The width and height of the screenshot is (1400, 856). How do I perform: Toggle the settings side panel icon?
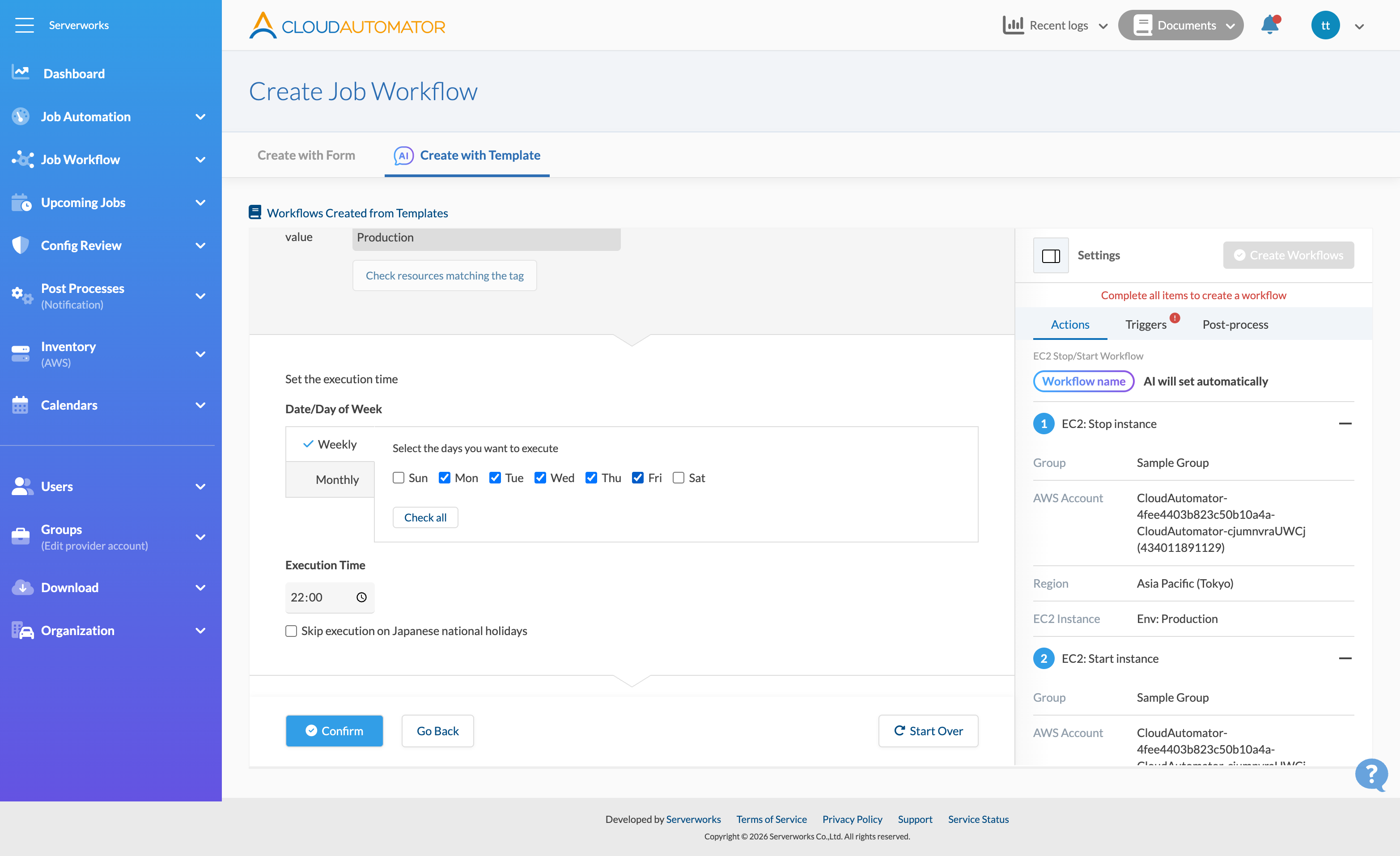[x=1051, y=256]
